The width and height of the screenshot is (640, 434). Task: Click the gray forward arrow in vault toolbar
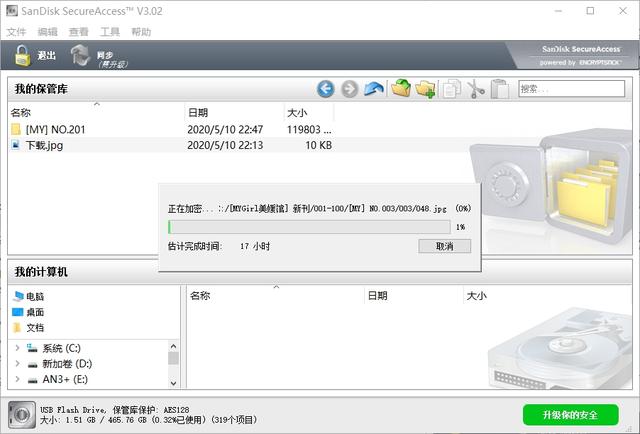coord(349,89)
